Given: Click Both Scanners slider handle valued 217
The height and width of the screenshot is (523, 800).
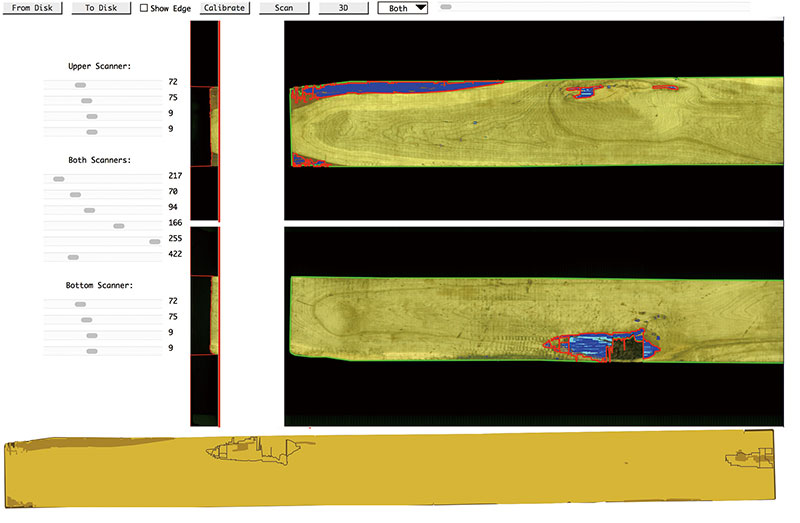Looking at the screenshot, I should (x=58, y=179).
